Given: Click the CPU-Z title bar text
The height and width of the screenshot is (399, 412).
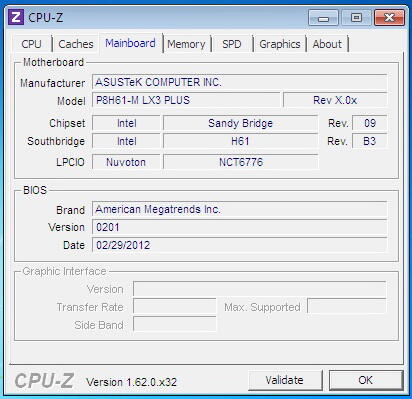Looking at the screenshot, I should pyautogui.click(x=46, y=17).
